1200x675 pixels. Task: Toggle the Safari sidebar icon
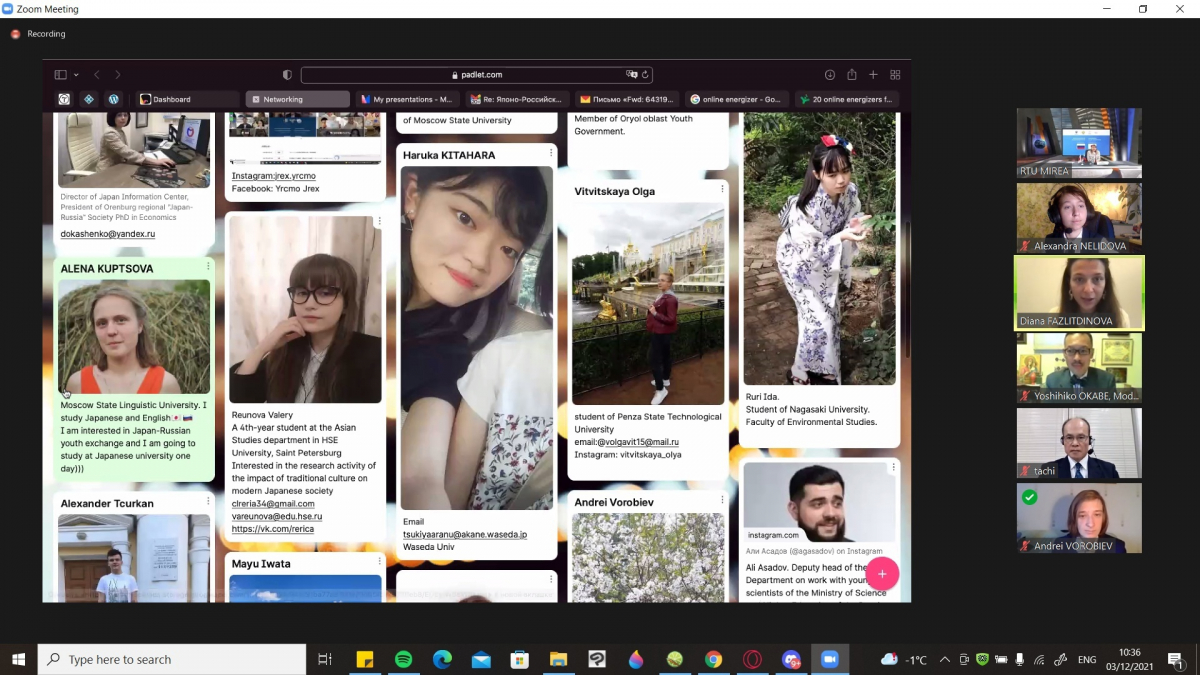[60, 75]
